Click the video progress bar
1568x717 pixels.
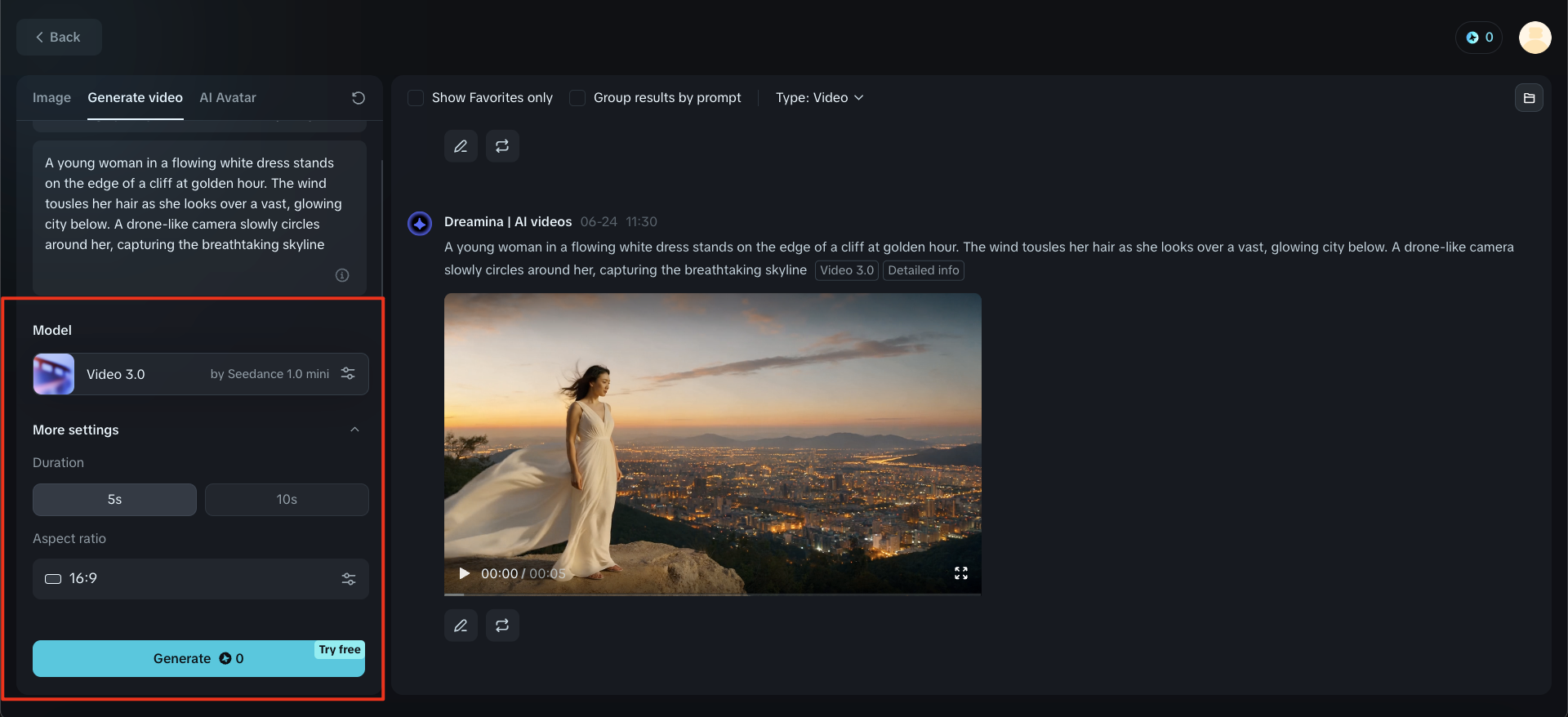point(713,594)
